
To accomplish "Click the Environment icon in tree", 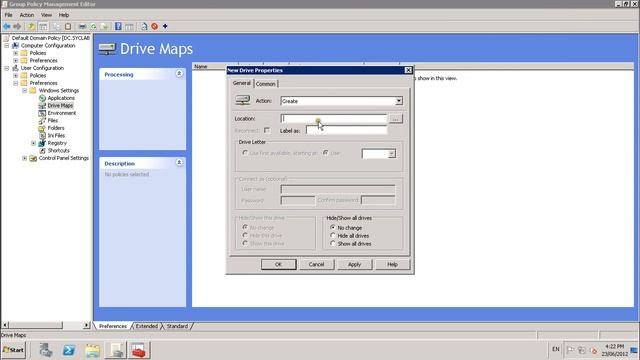I will pos(42,113).
